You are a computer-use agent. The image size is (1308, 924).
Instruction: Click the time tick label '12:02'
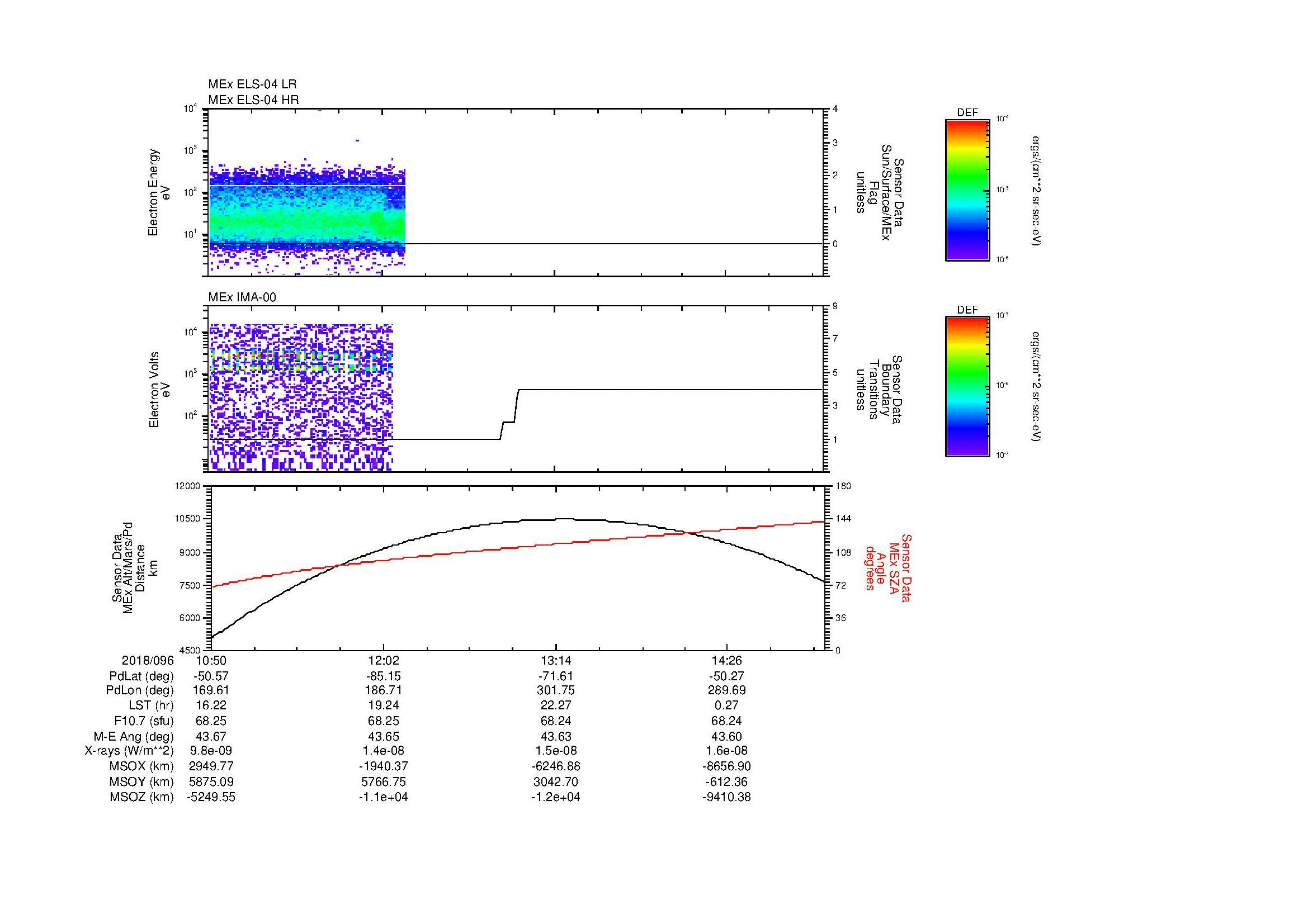tap(384, 661)
